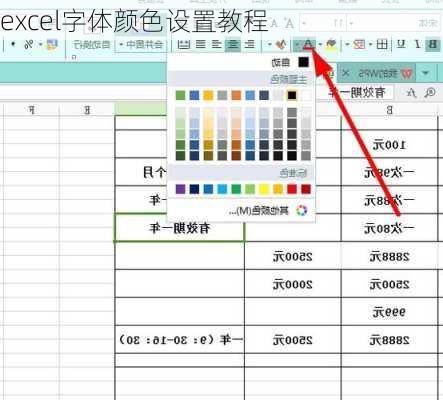The image size is (443, 400).
Task: Toggle Bold formatting button
Action: 432,44
